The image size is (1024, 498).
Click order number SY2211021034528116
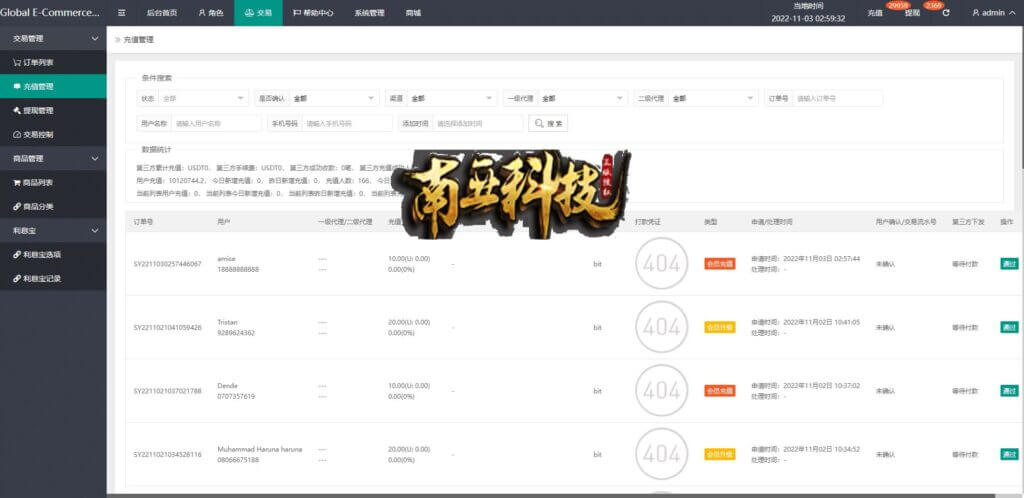point(167,454)
